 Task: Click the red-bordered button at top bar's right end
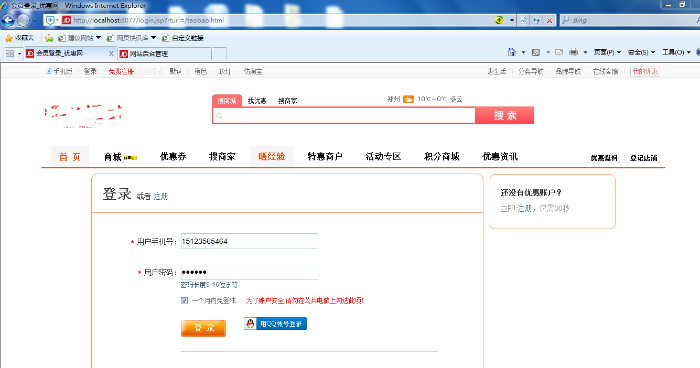click(x=645, y=71)
